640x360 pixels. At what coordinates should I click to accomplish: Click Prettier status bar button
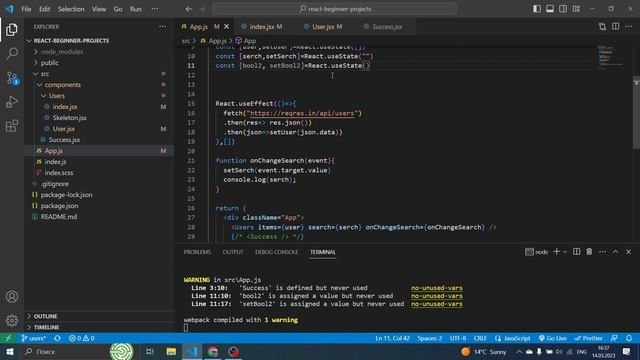pos(588,338)
